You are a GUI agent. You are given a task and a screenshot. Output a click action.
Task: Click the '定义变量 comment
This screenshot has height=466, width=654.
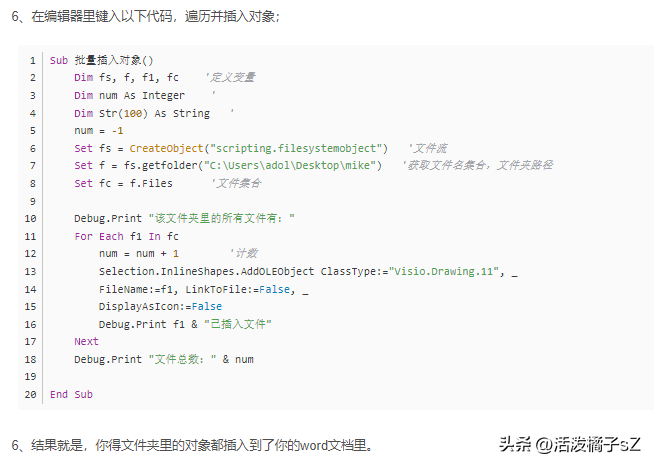coord(230,78)
